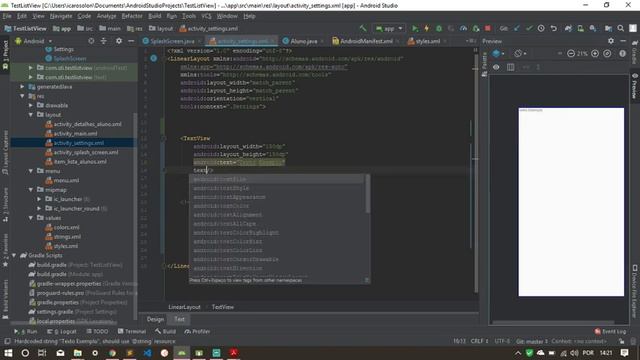Click the Git commit checkmark icon
640x360 pixels.
pos(529,28)
